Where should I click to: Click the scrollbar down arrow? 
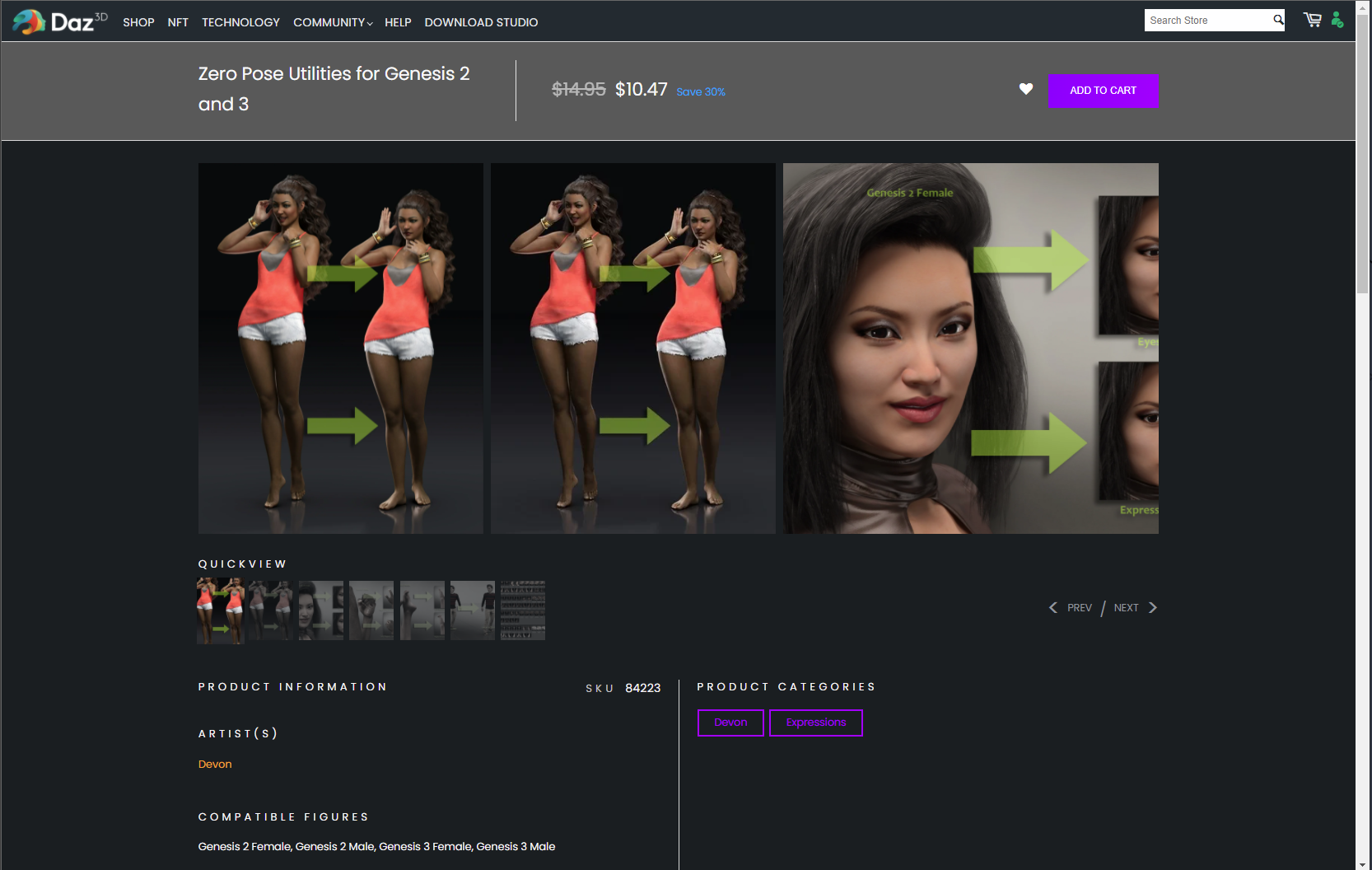point(1363,863)
